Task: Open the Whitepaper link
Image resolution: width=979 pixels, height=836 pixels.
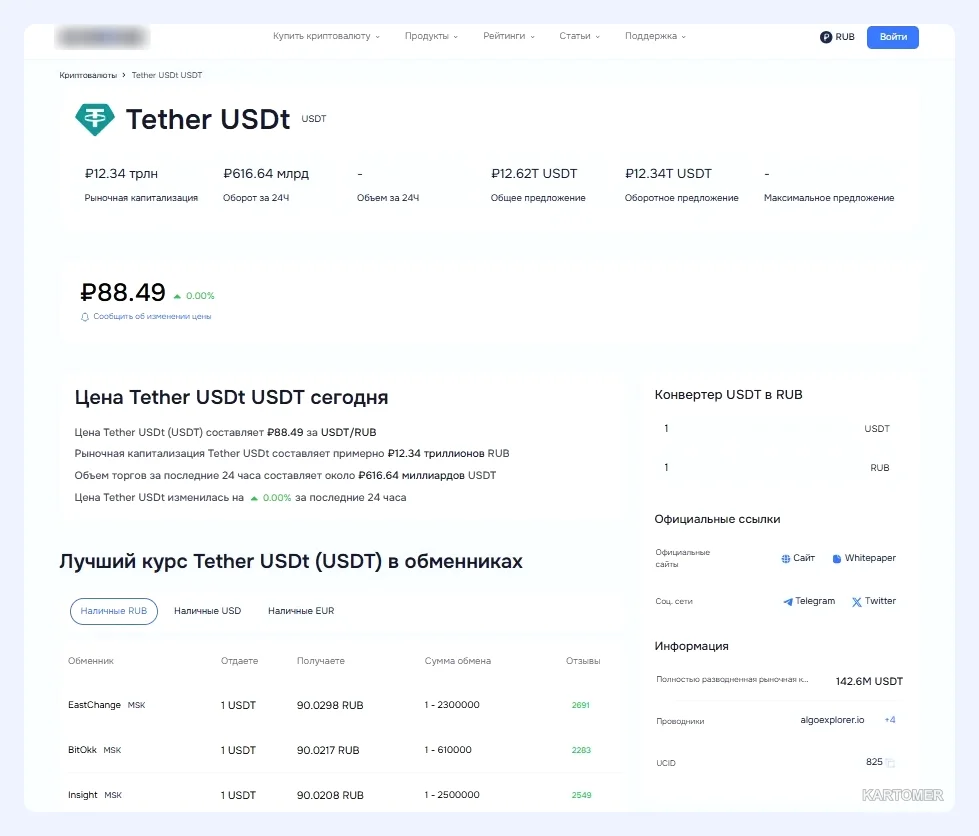Action: [864, 558]
